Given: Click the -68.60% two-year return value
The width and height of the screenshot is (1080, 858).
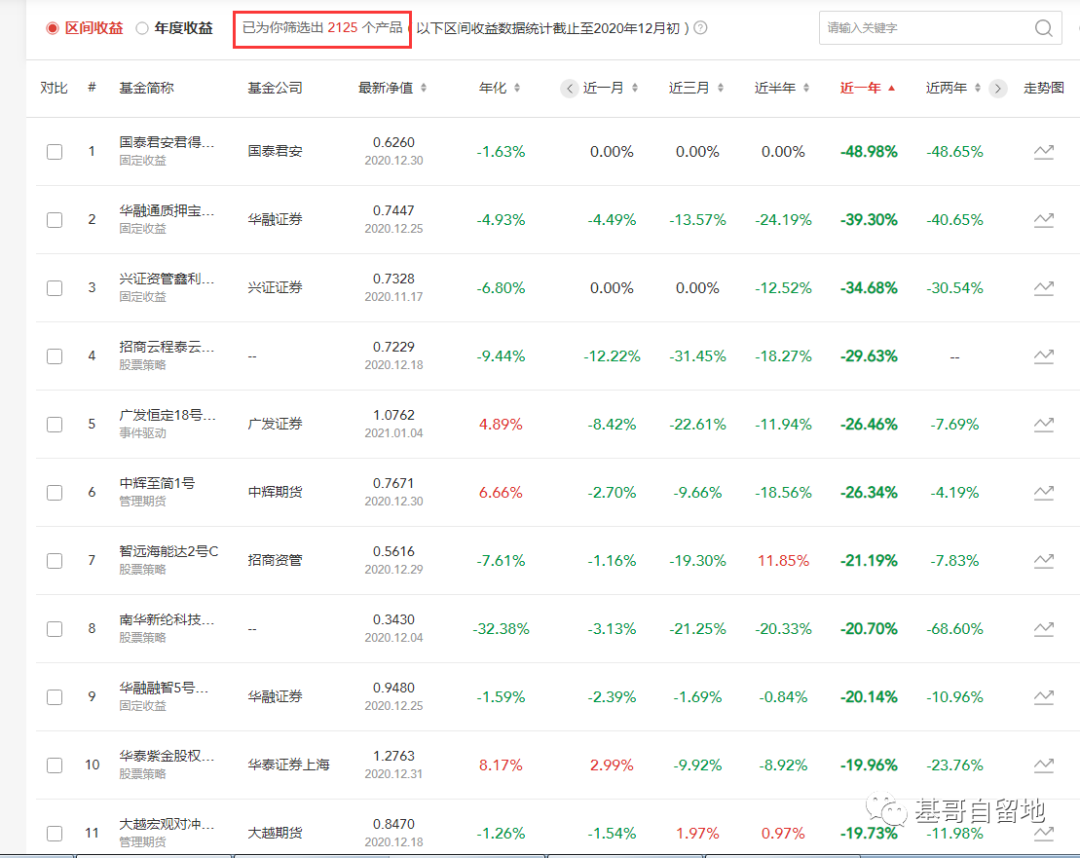Looking at the screenshot, I should (955, 629).
